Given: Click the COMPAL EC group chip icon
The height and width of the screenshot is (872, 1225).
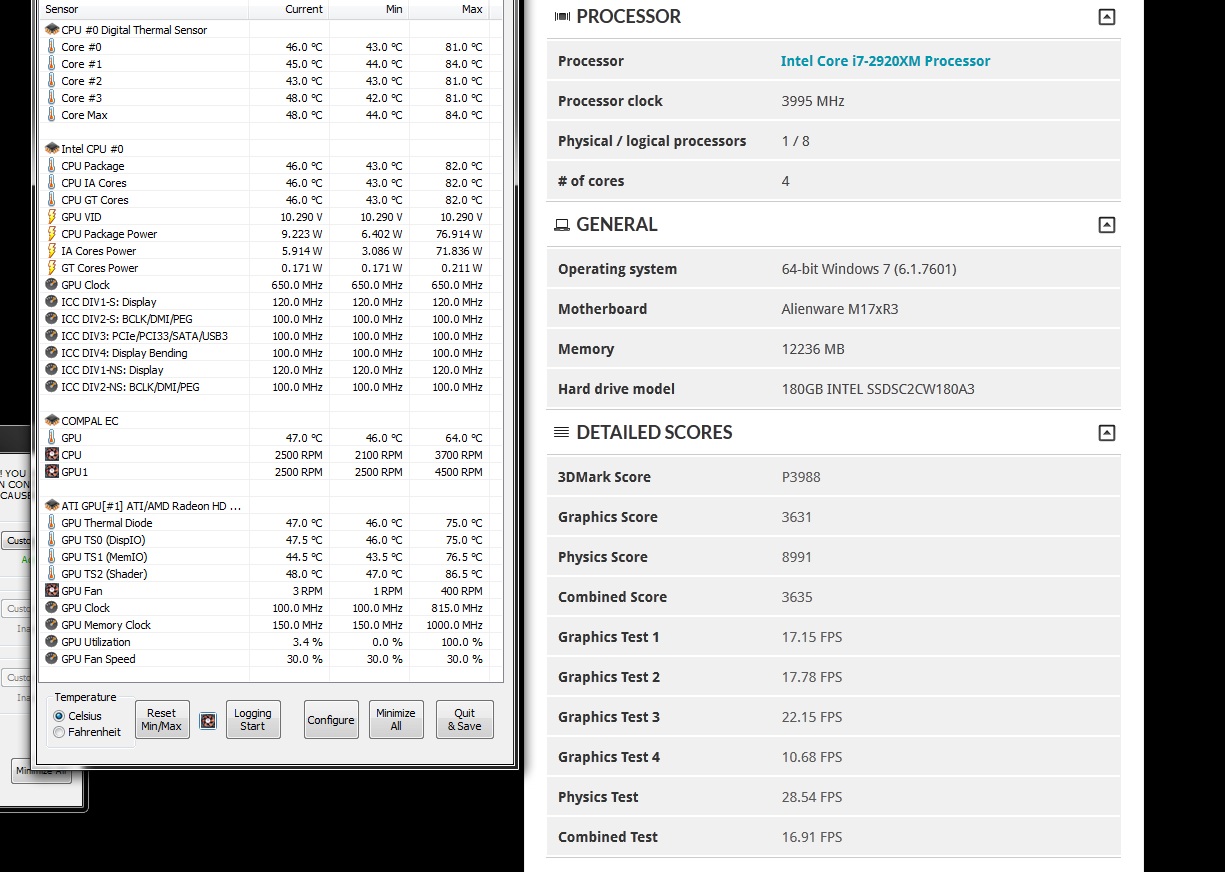Looking at the screenshot, I should [x=52, y=421].
